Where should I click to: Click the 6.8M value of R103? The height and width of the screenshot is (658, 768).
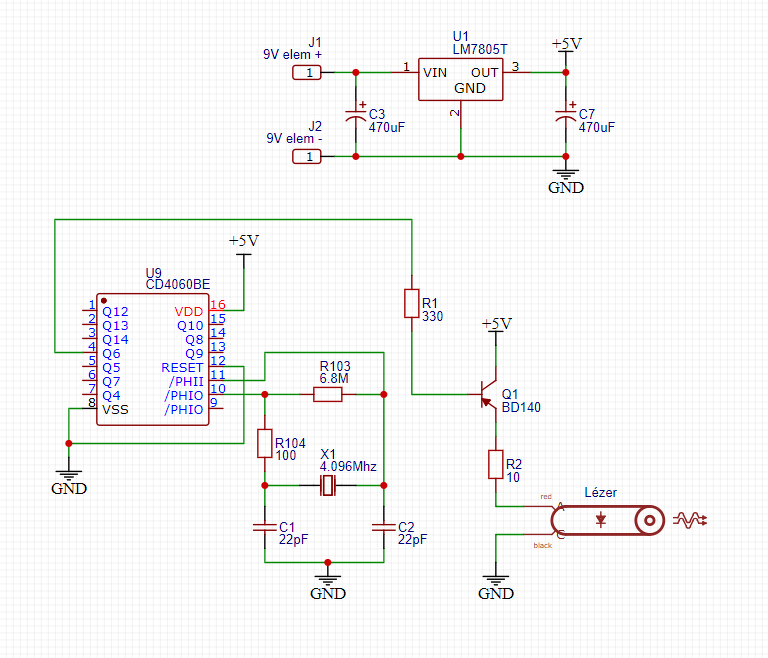coord(334,378)
